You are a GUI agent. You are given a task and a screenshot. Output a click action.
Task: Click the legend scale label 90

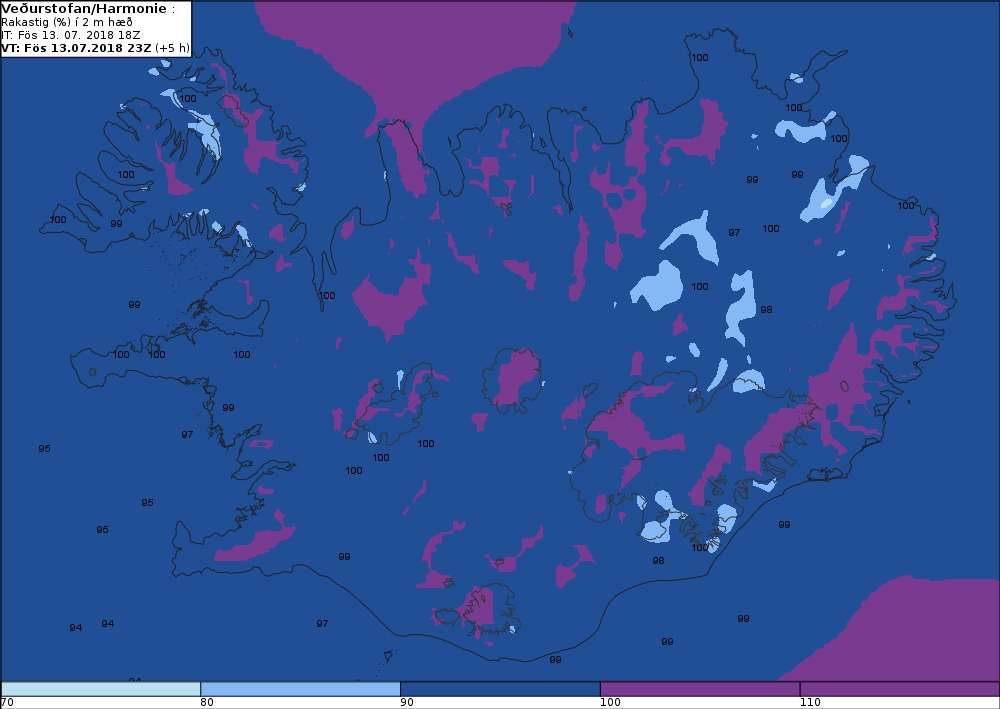[x=407, y=702]
